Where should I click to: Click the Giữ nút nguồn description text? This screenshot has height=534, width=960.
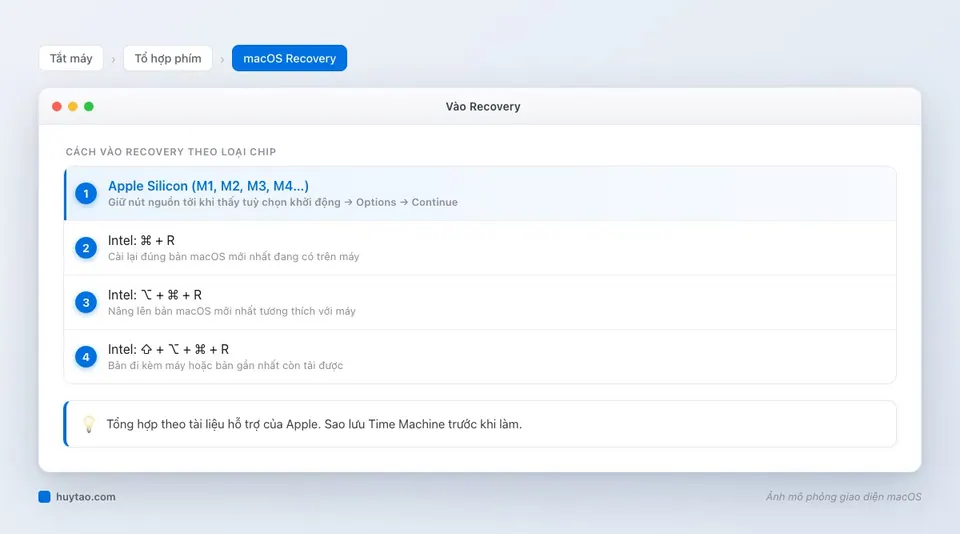click(x=283, y=202)
